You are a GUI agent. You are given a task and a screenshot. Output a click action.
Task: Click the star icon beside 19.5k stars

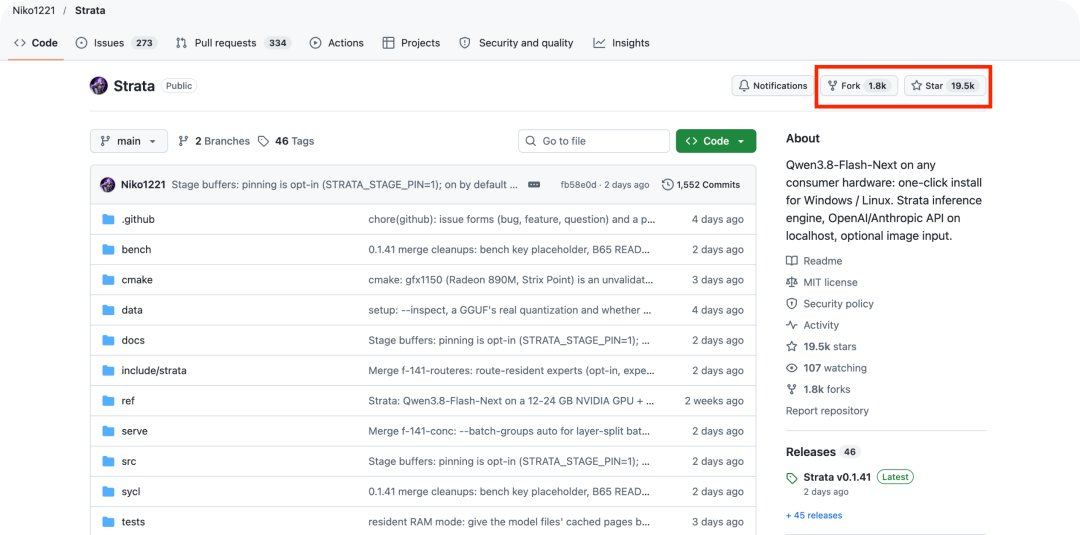pyautogui.click(x=792, y=346)
